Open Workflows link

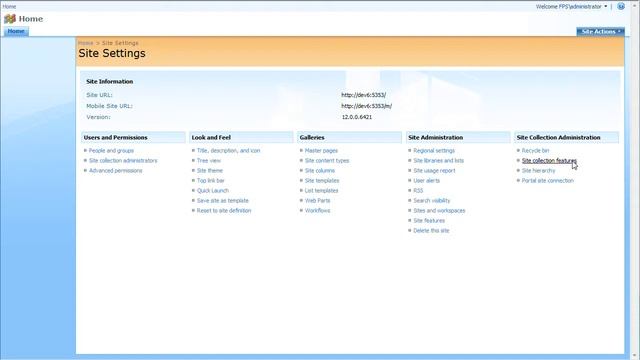tap(318, 211)
